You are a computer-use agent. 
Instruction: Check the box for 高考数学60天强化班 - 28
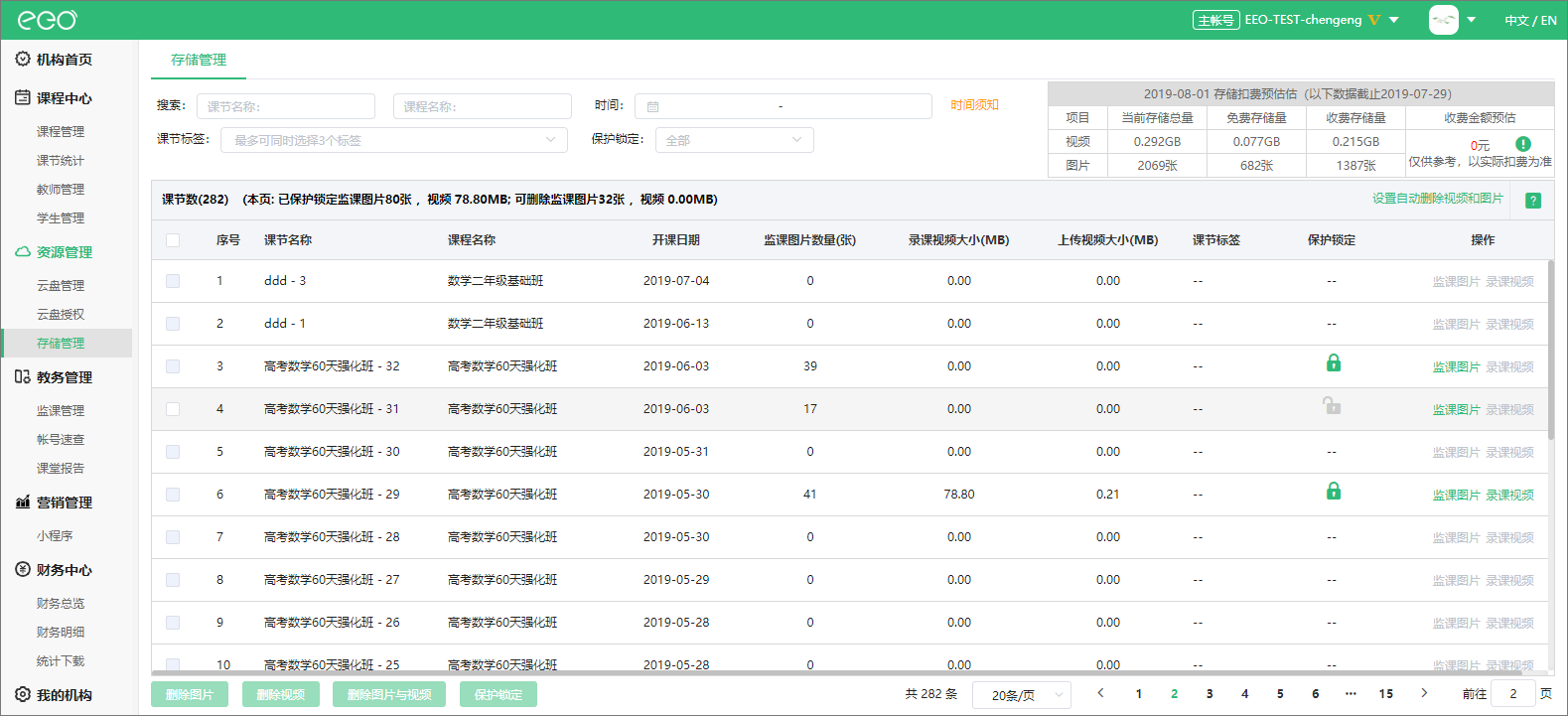173,537
